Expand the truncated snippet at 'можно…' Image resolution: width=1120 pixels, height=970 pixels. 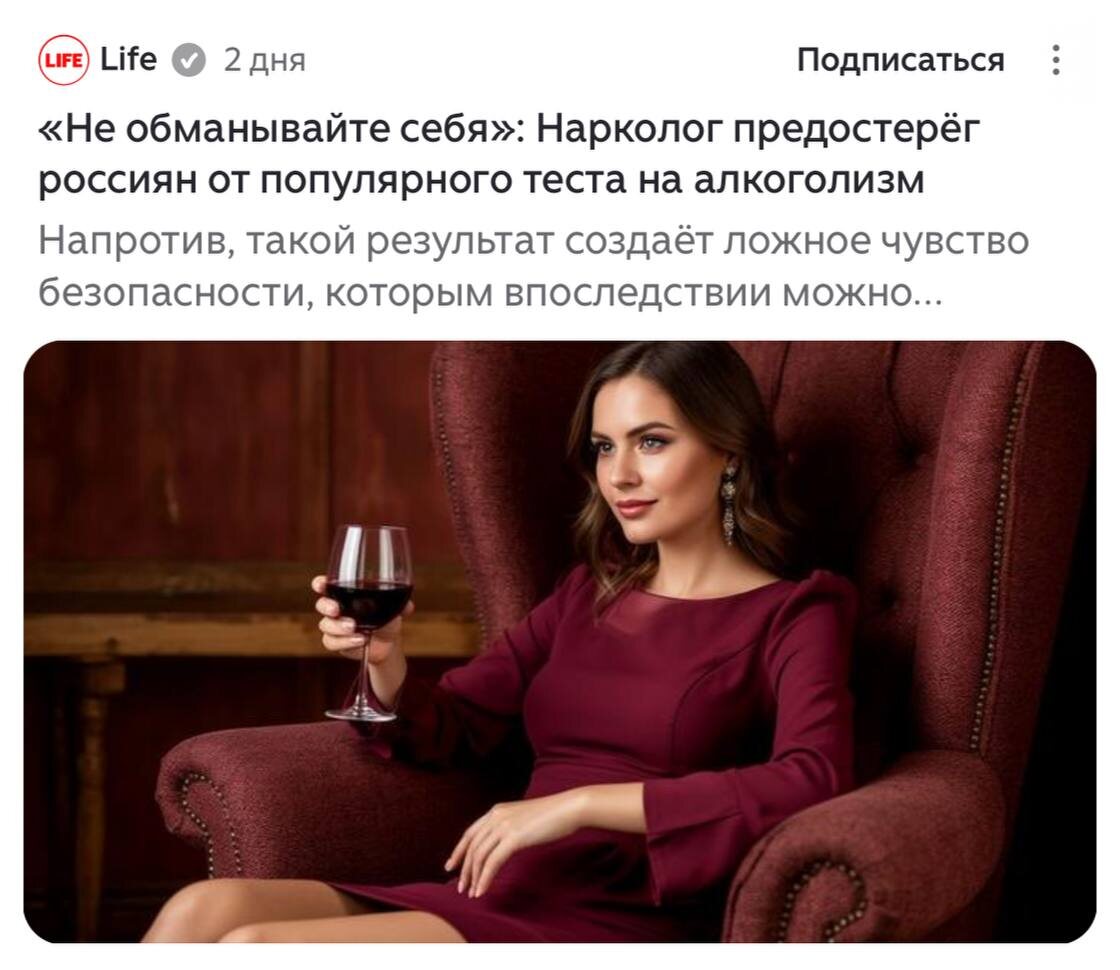click(863, 292)
